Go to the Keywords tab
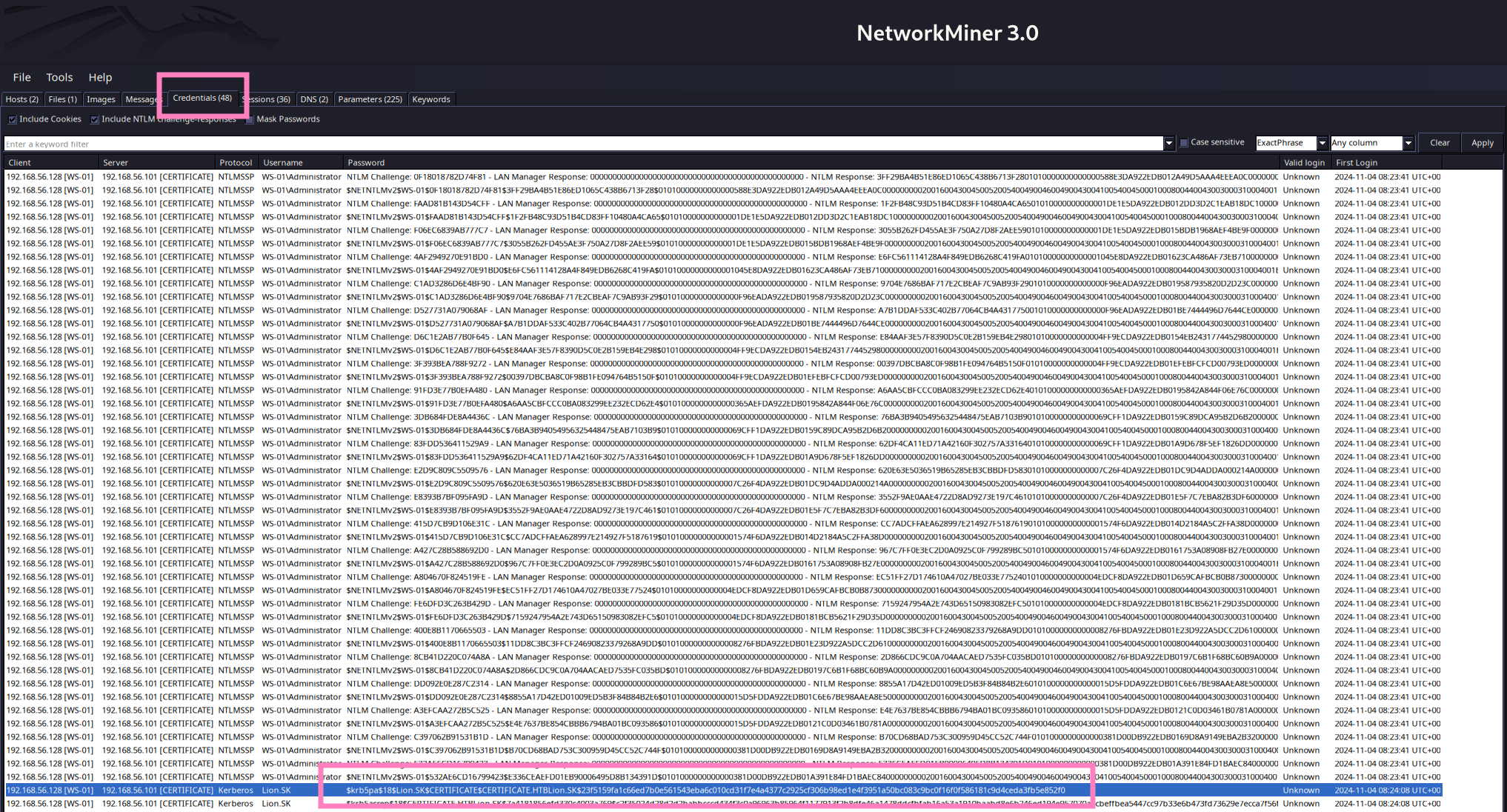Image resolution: width=1507 pixels, height=812 pixels. click(430, 99)
